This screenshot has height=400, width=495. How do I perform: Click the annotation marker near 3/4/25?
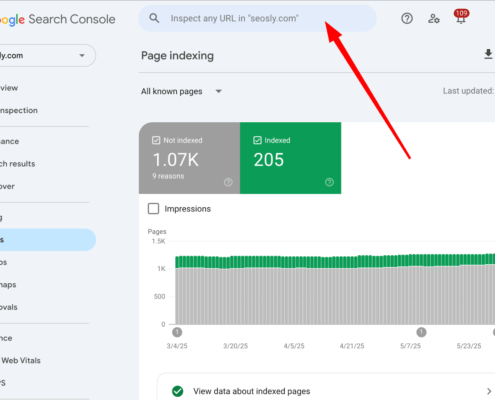[177, 332]
